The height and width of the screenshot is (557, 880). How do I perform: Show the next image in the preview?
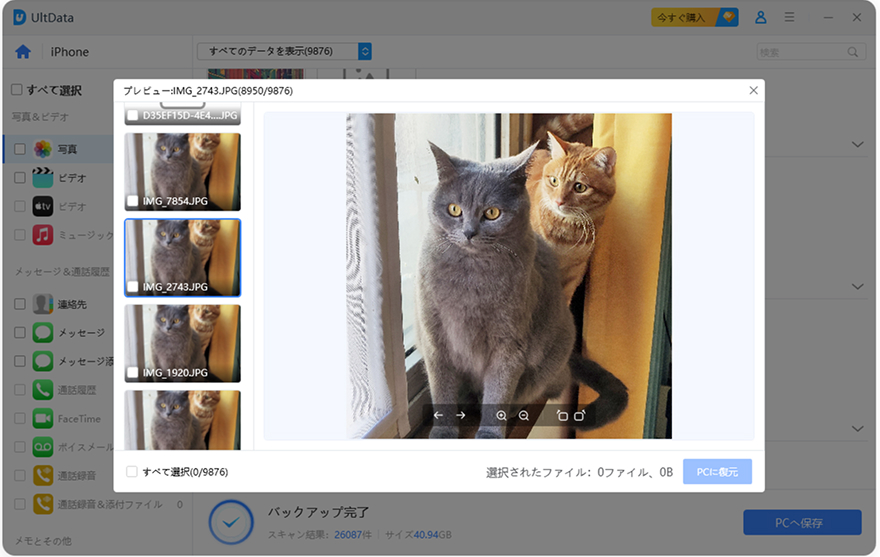pyautogui.click(x=461, y=416)
